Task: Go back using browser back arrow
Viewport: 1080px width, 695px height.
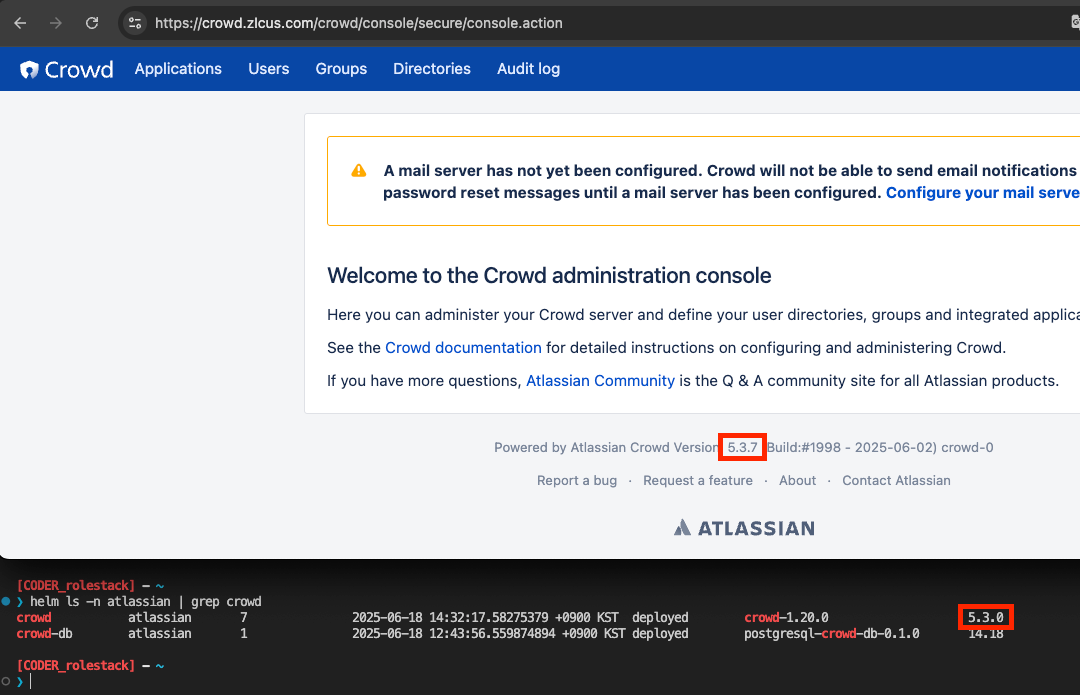Action: [20, 23]
